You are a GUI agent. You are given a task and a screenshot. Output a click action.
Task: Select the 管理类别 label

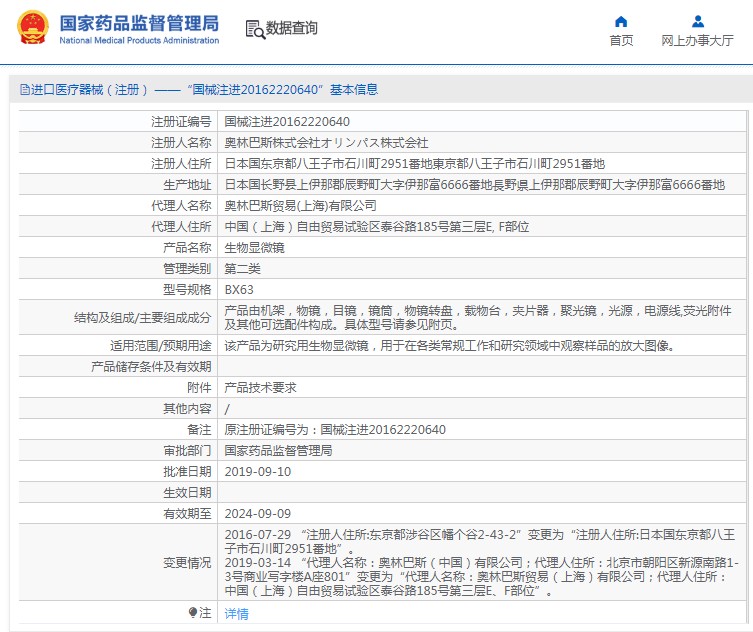click(x=187, y=269)
